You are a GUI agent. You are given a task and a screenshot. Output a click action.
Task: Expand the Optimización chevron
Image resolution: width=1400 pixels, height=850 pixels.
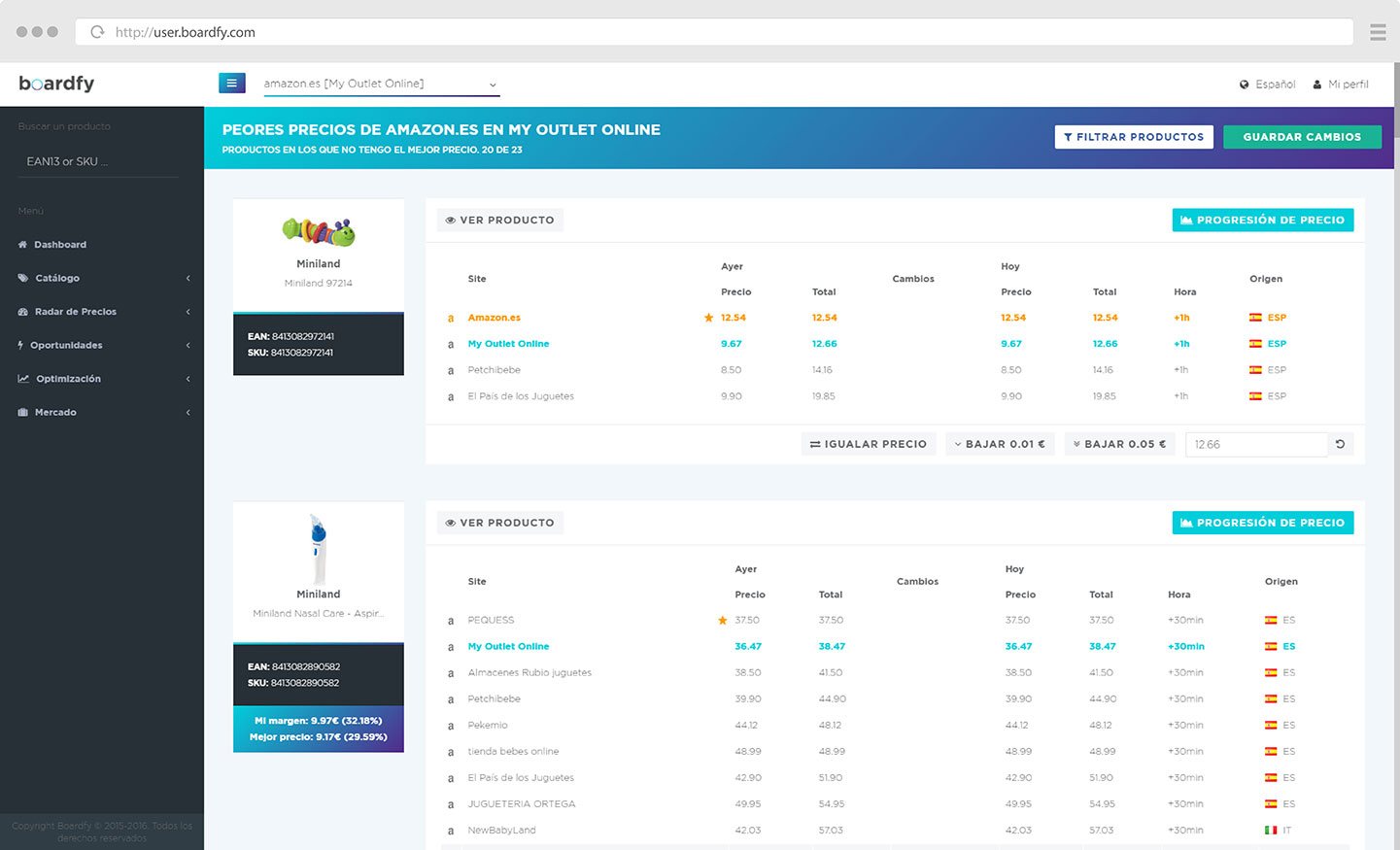click(x=188, y=379)
